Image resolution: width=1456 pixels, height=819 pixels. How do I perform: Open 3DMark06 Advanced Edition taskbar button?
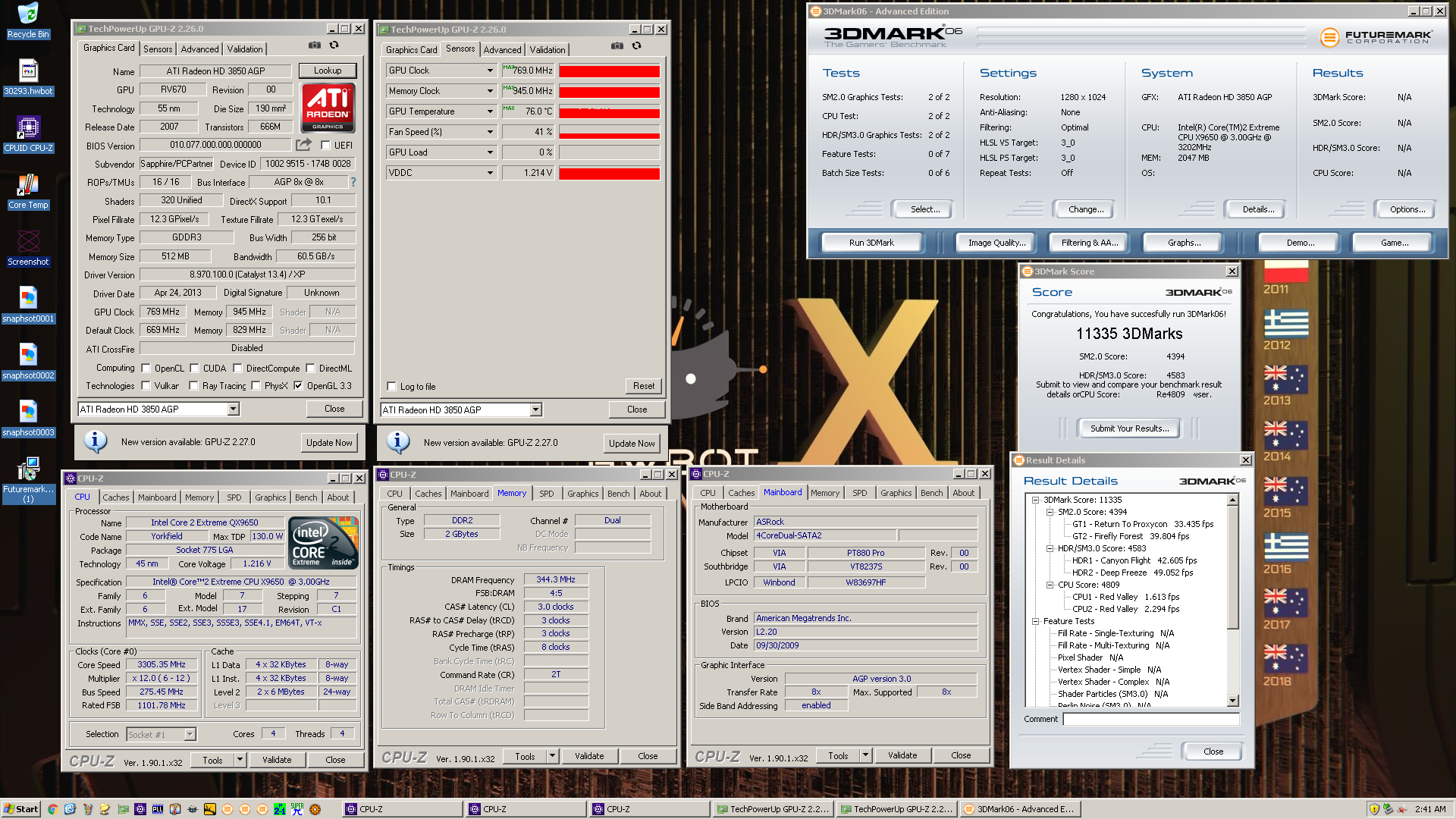coord(1019,809)
